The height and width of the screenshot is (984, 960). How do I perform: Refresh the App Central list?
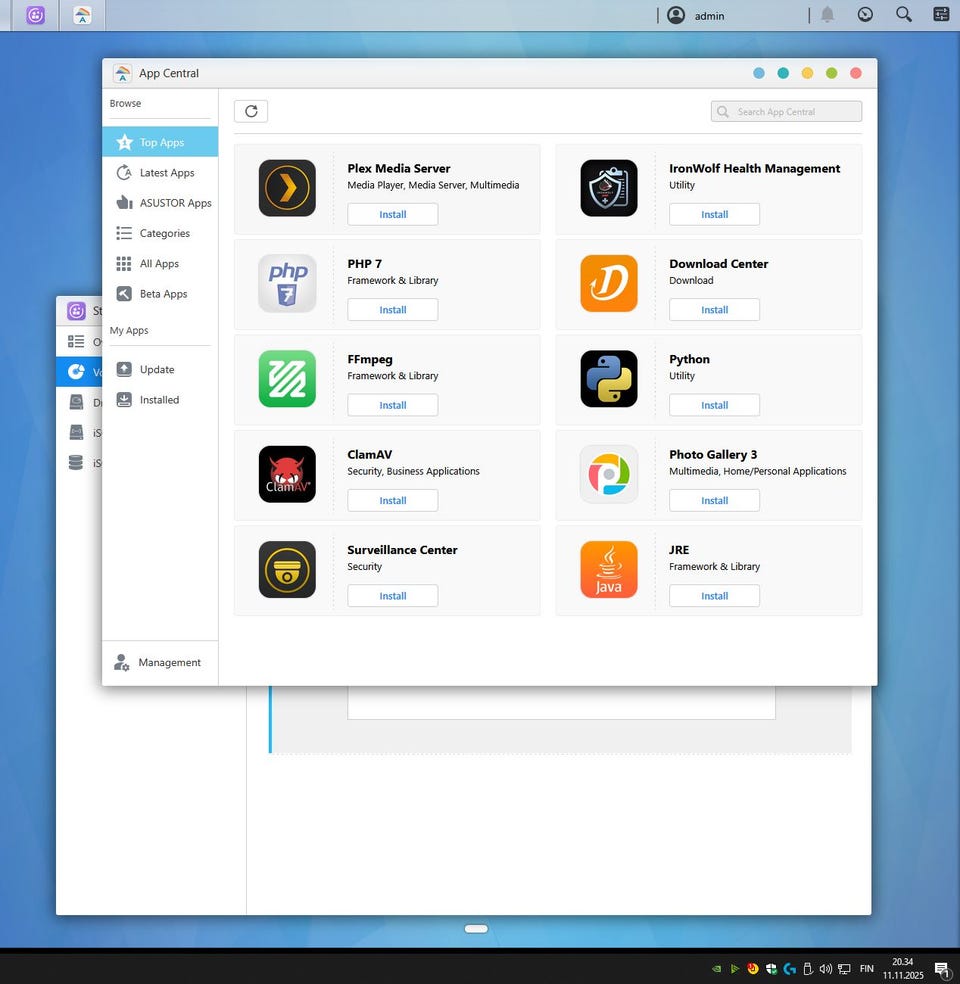pyautogui.click(x=251, y=111)
